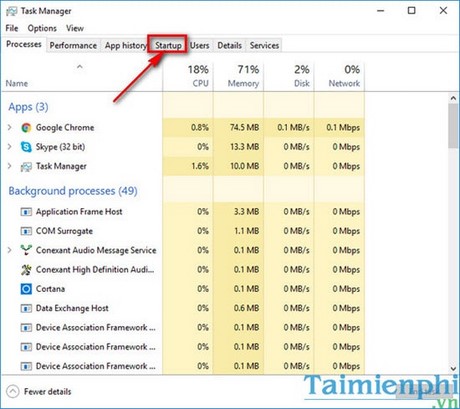Click the vertical scrollbar thumb
The image size is (460, 409).
click(453, 126)
